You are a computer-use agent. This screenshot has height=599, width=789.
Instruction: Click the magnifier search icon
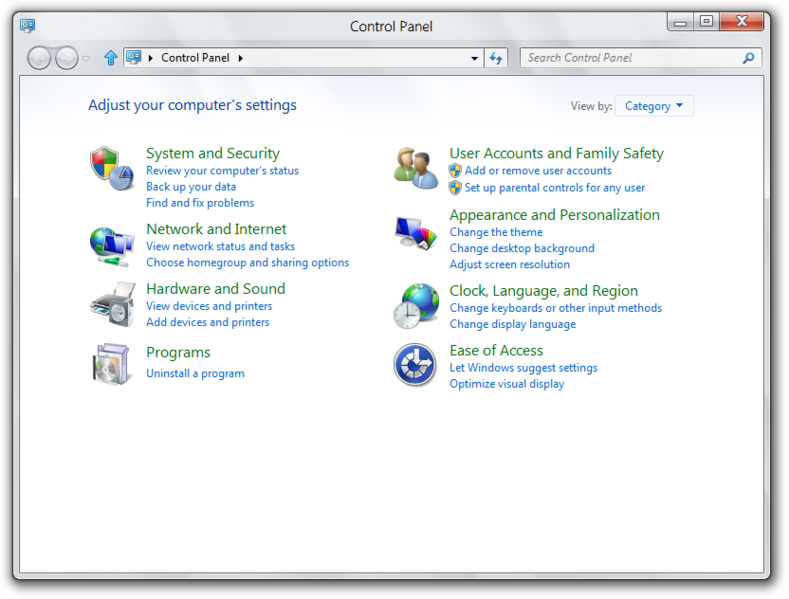click(x=748, y=58)
